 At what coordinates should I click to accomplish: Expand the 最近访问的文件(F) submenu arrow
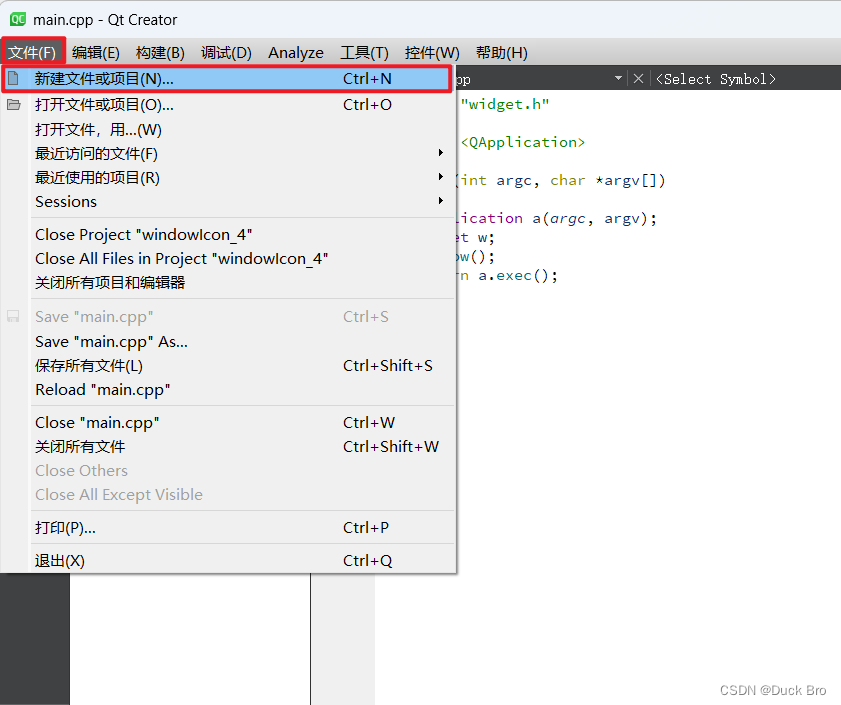tap(441, 153)
